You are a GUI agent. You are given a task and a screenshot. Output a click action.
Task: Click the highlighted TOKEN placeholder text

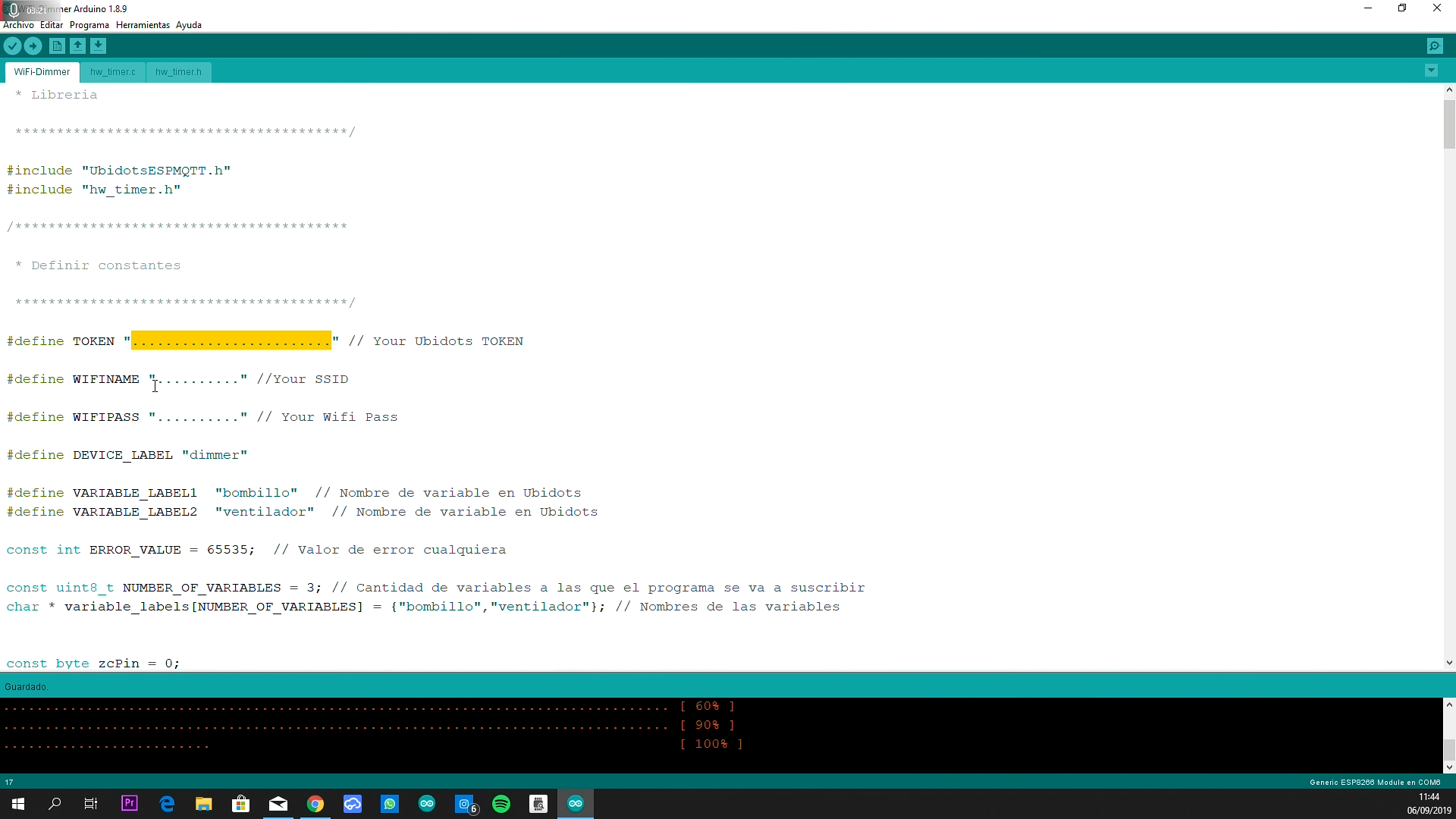coord(231,340)
